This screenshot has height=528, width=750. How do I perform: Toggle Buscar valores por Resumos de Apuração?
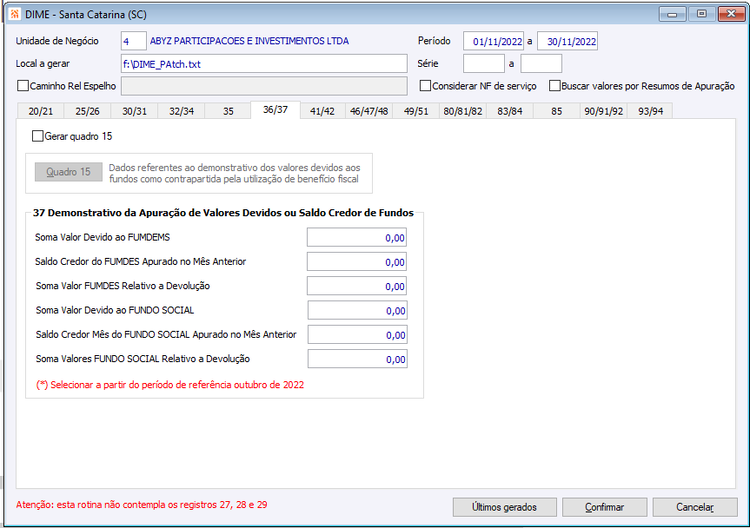[x=554, y=86]
